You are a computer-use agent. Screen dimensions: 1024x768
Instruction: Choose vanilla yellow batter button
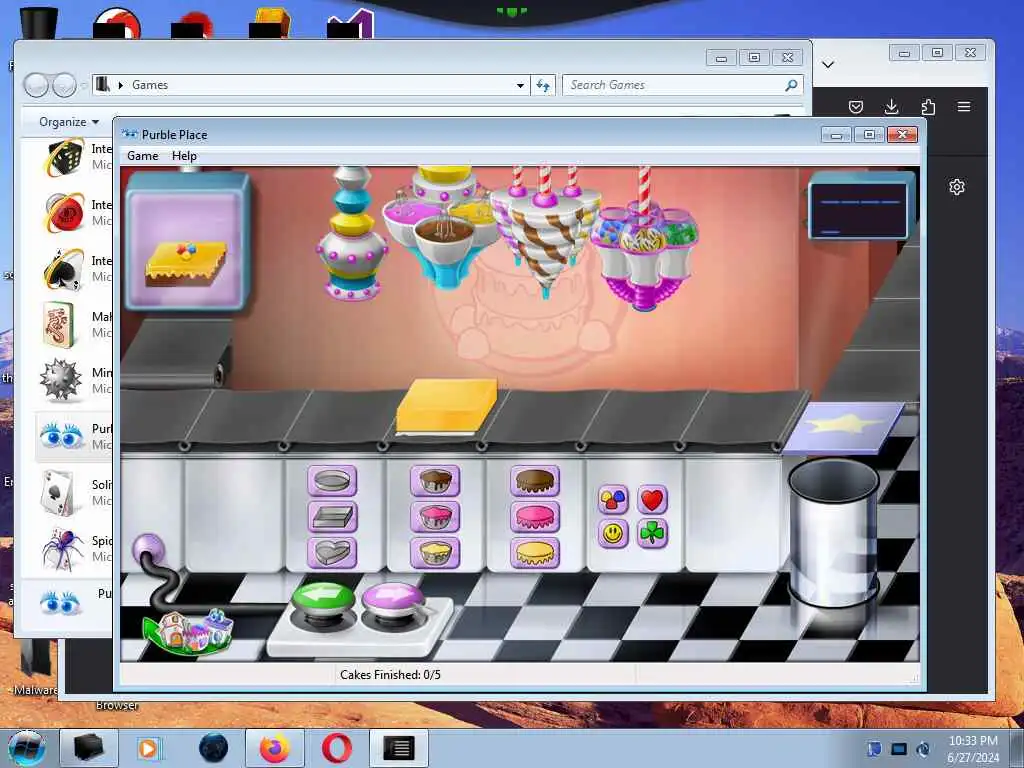click(435, 552)
